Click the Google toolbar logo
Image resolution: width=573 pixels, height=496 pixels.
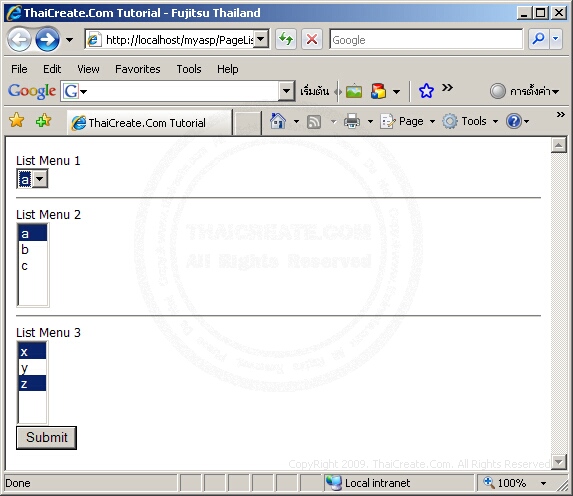click(32, 91)
